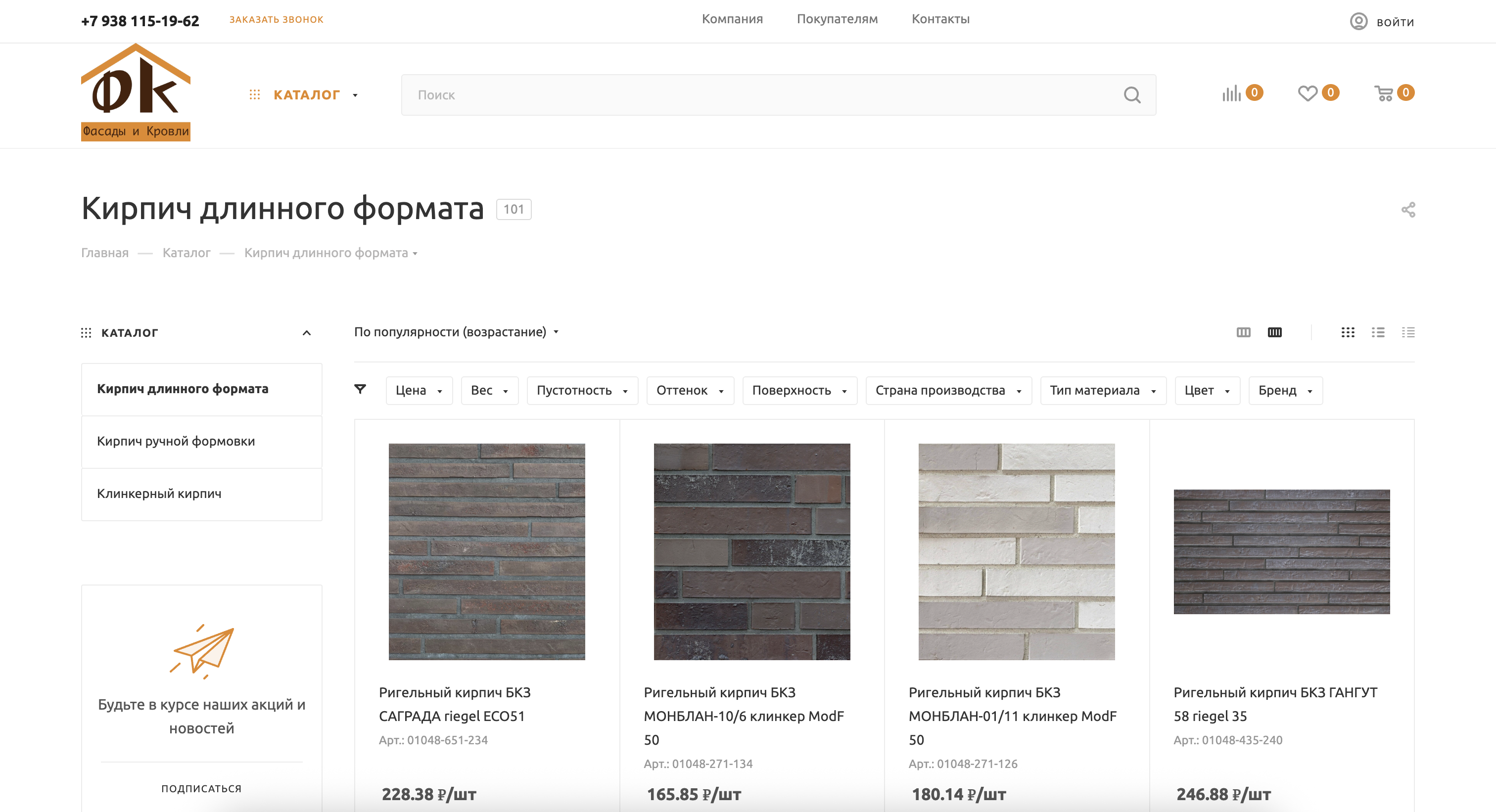
Task: Switch to four-column grid layout icon
Action: pos(1275,333)
